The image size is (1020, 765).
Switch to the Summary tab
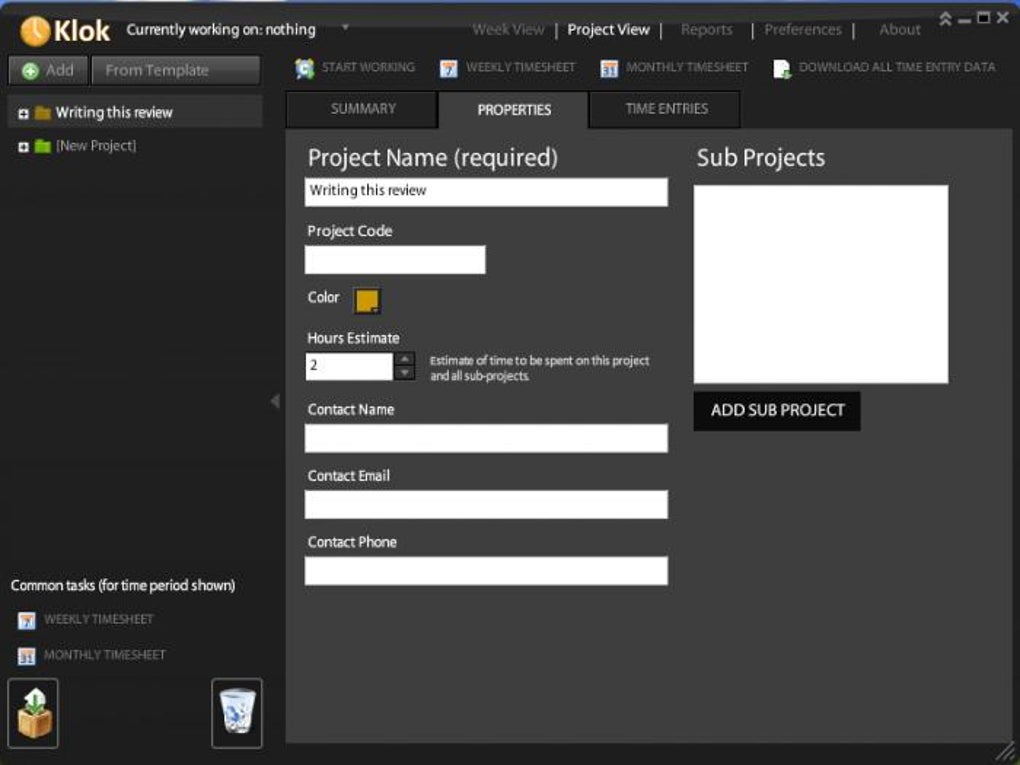[x=362, y=109]
